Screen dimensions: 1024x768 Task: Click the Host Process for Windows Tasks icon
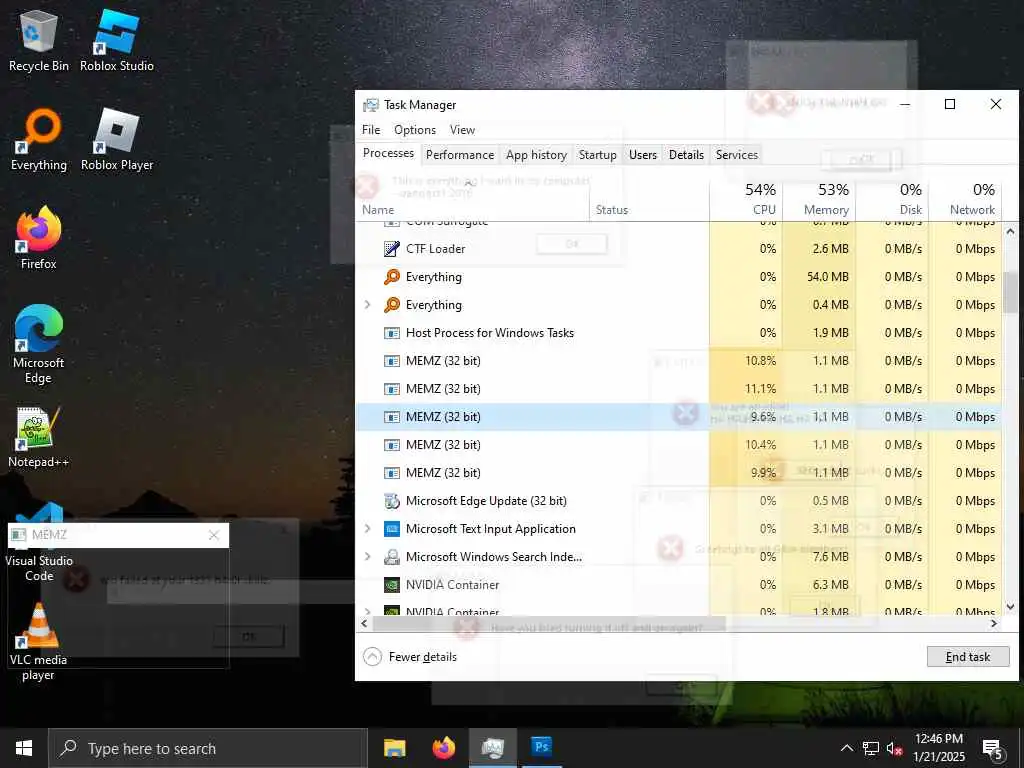point(392,333)
